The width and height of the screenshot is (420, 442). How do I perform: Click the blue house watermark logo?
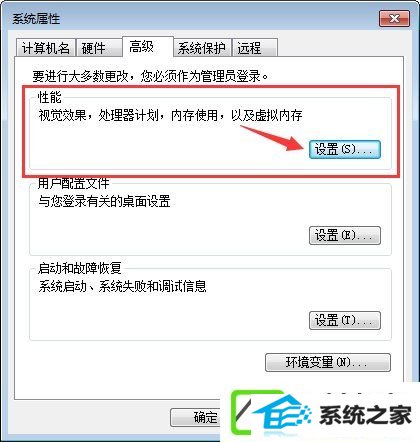[x=282, y=414]
